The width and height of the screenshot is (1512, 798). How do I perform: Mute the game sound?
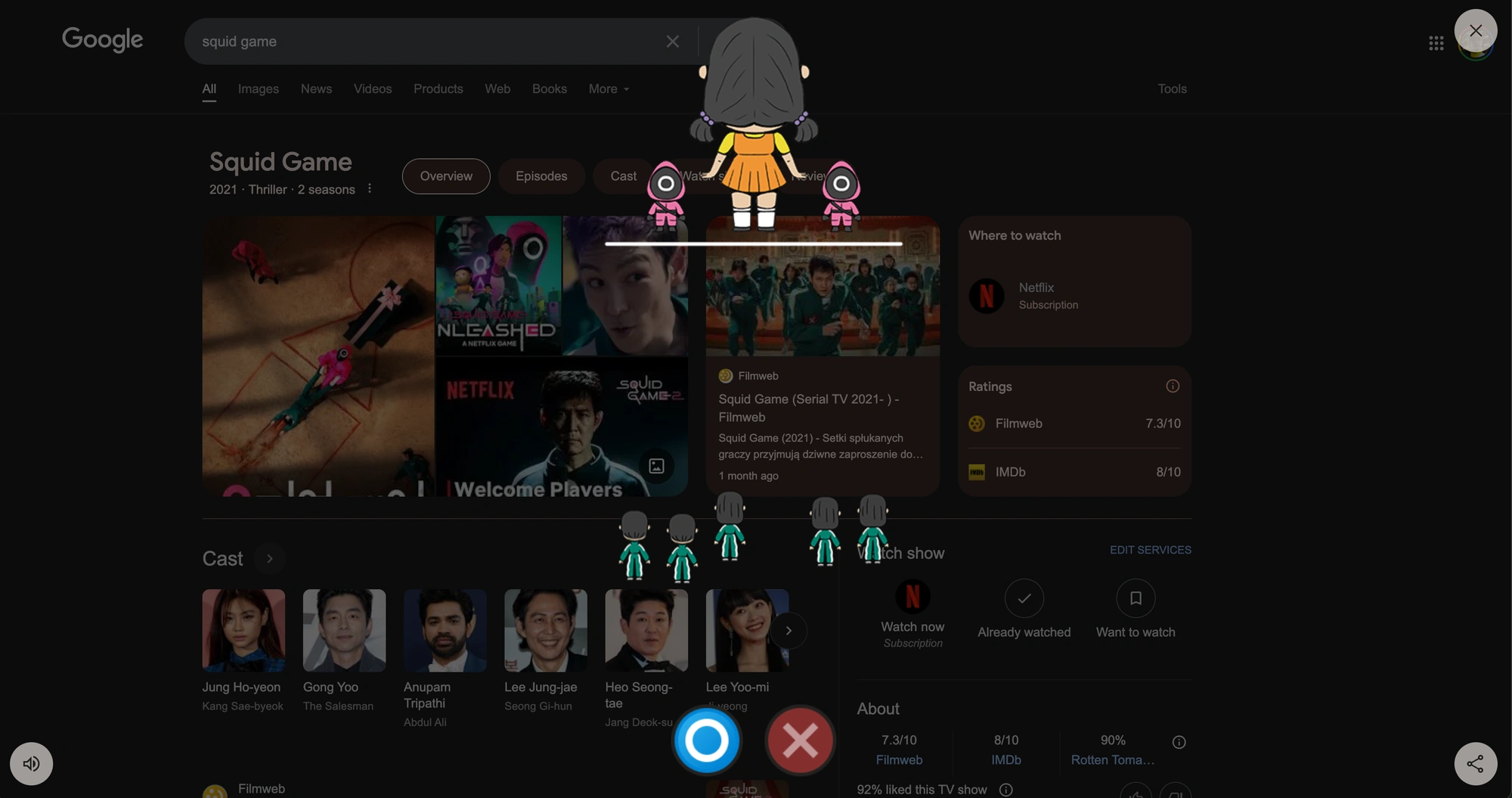coord(31,764)
